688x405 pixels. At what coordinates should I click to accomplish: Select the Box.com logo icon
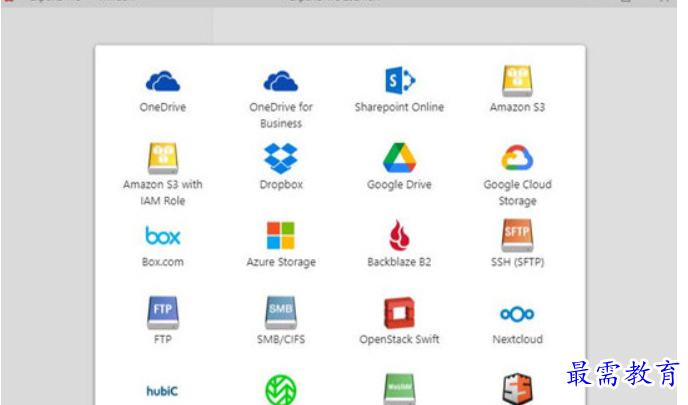click(163, 236)
